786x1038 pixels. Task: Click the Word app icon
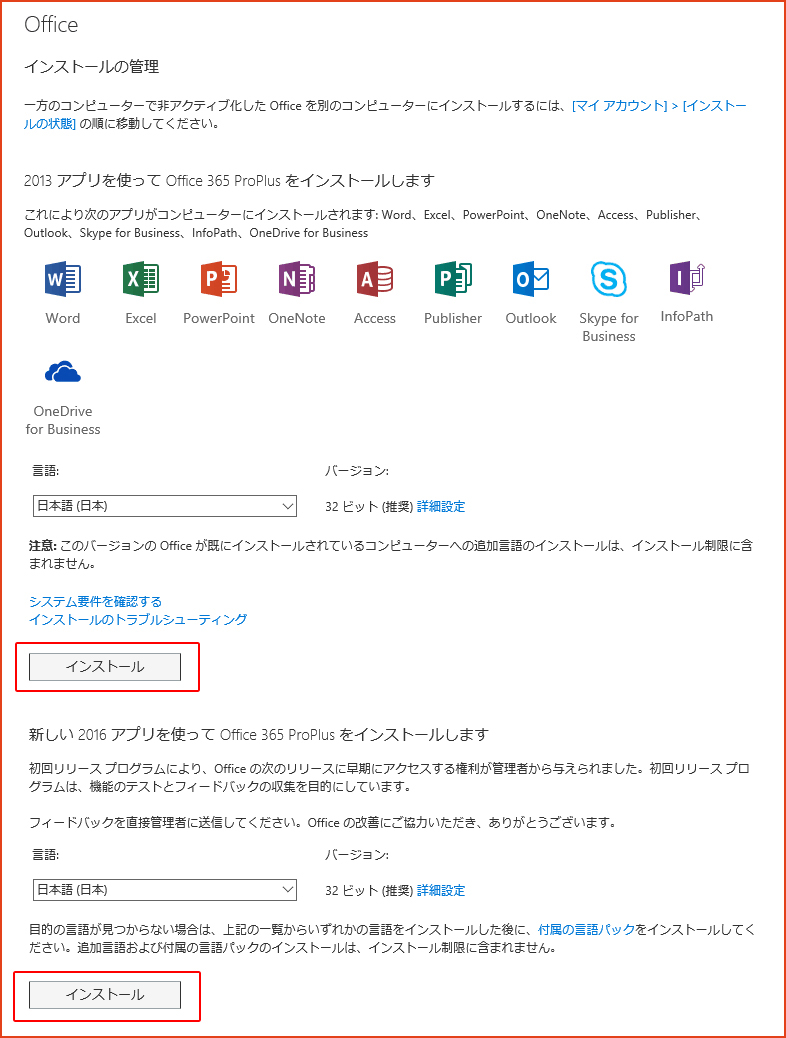tap(63, 279)
